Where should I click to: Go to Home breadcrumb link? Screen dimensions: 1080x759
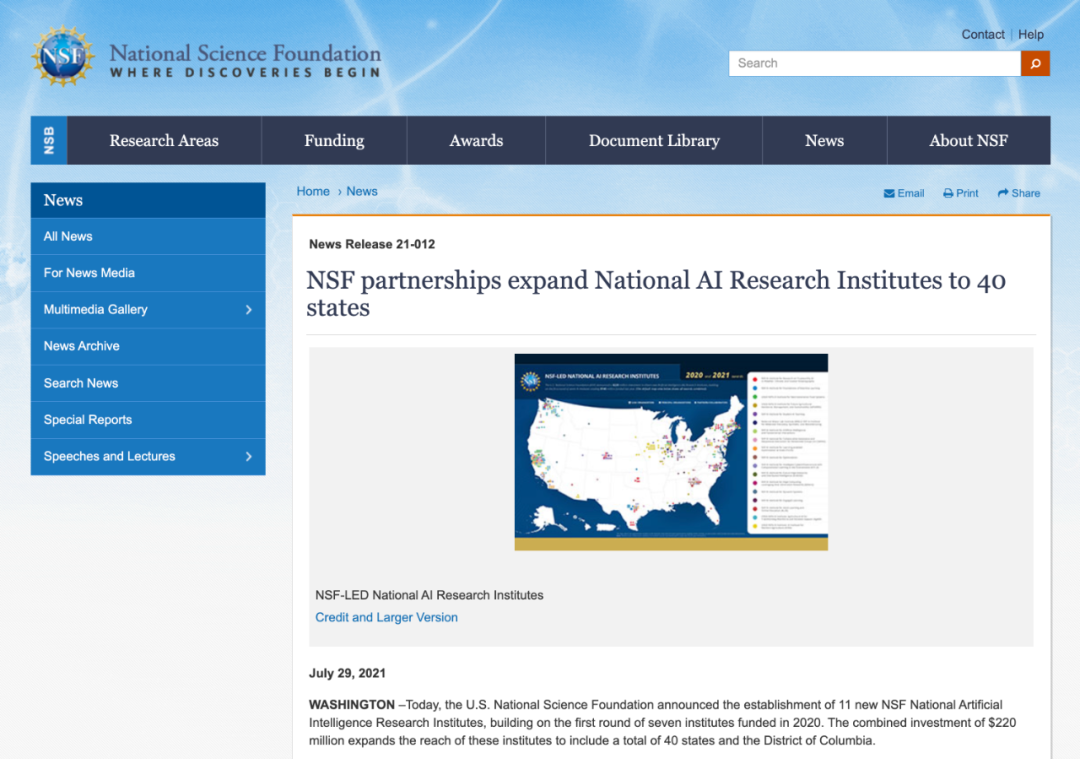313,191
